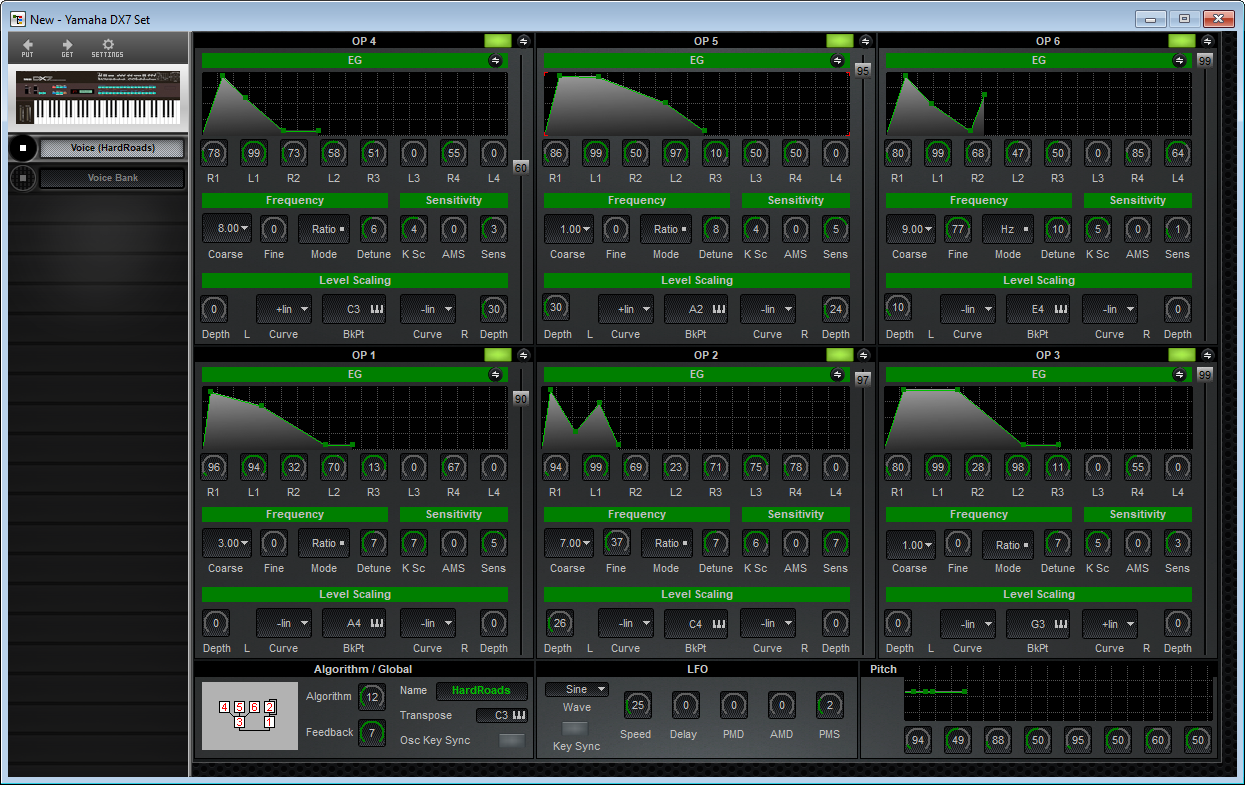1245x785 pixels.
Task: Click the LFO Speed knob showing 25
Action: click(x=637, y=705)
